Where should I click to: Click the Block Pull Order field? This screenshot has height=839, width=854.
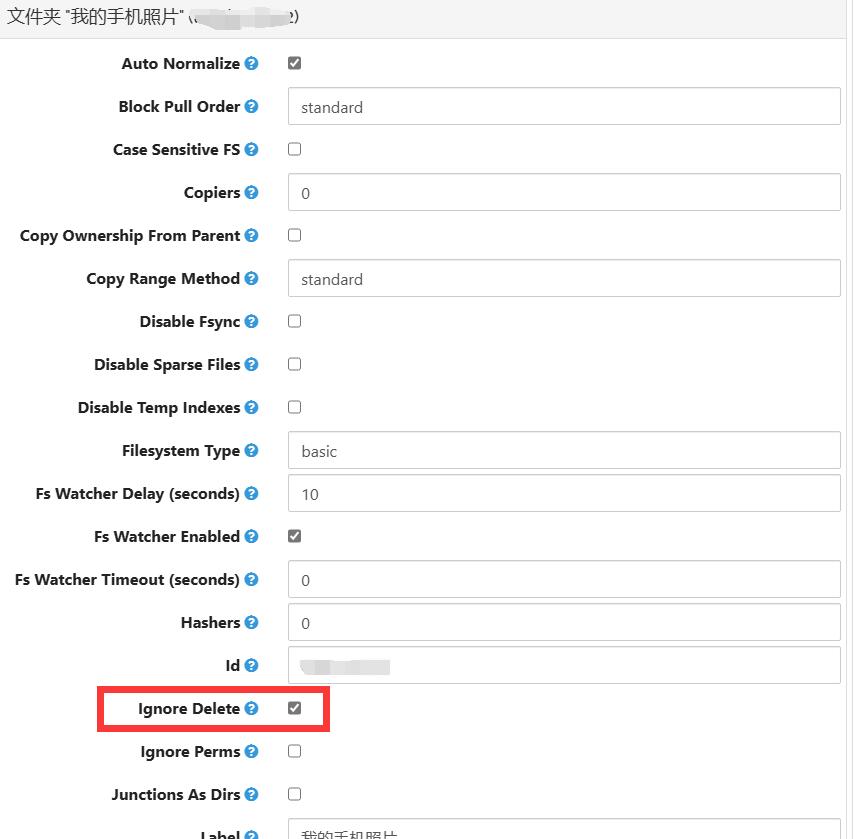(x=564, y=106)
